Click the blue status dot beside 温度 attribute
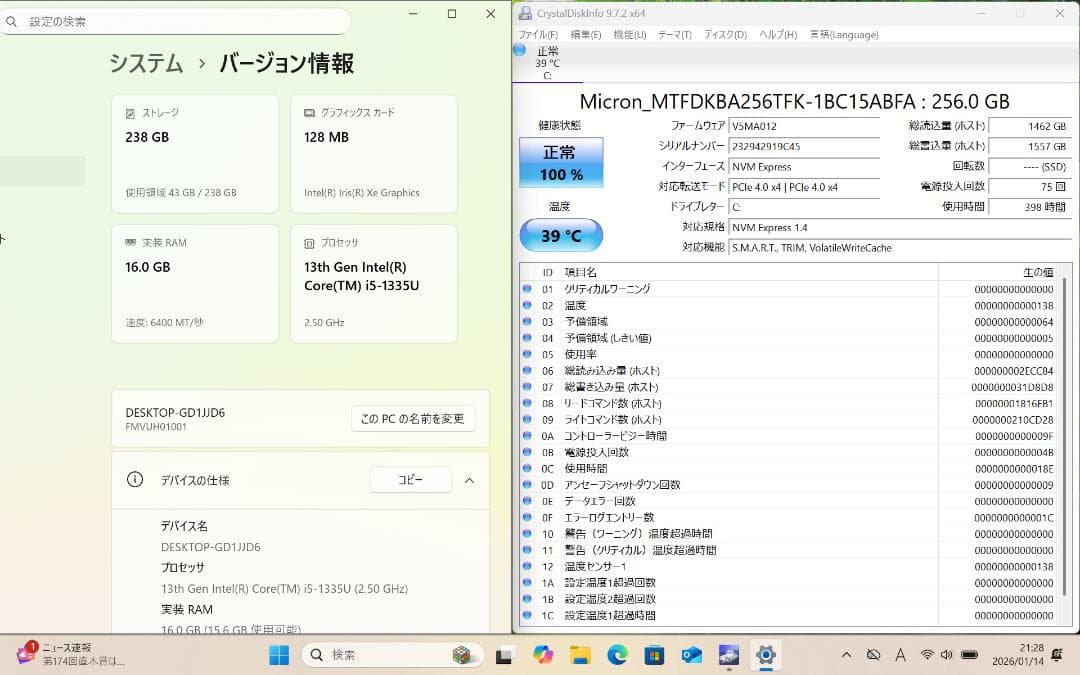1080x675 pixels. pos(527,303)
